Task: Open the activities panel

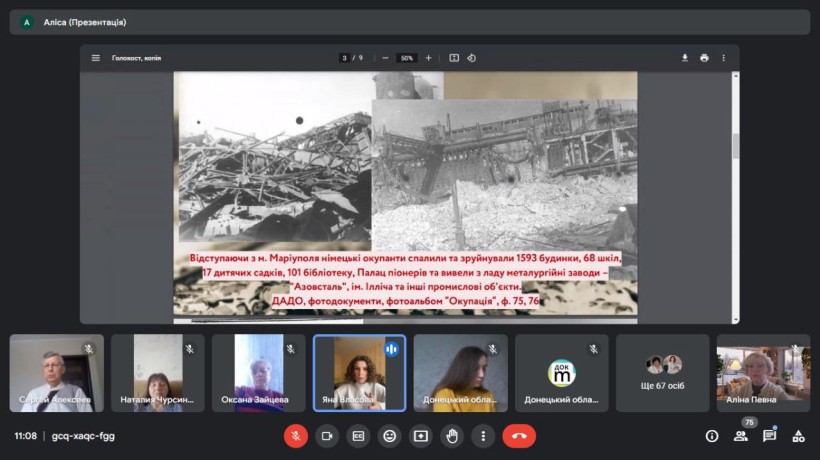Action: [798, 436]
